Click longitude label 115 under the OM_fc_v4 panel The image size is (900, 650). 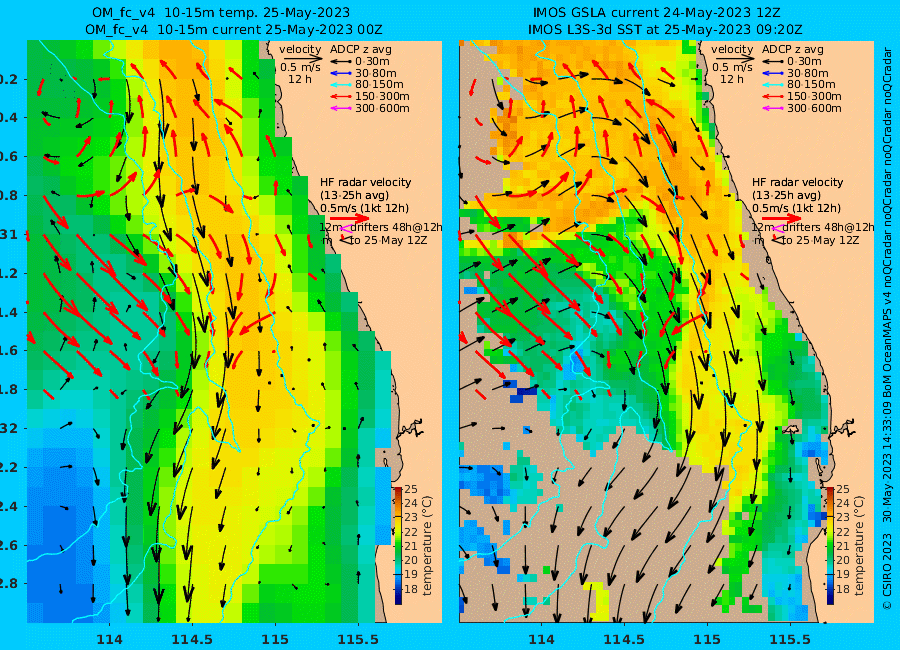coord(275,639)
